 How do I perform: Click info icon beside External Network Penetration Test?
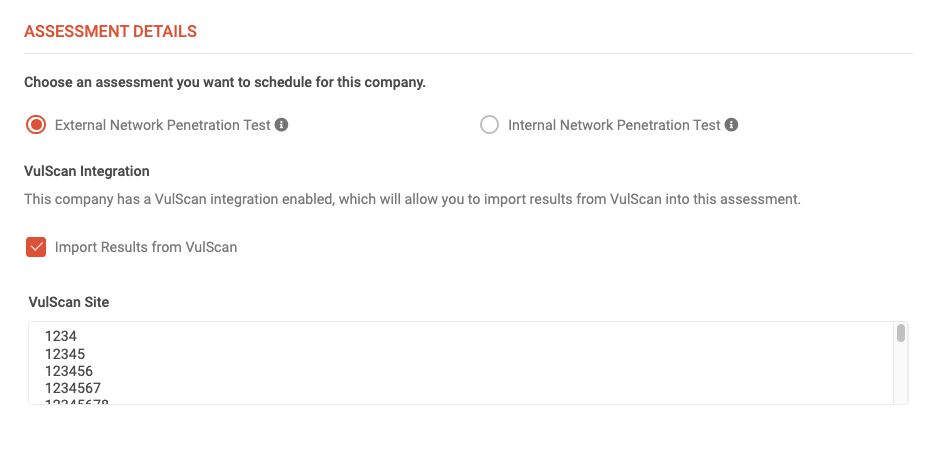[x=282, y=125]
